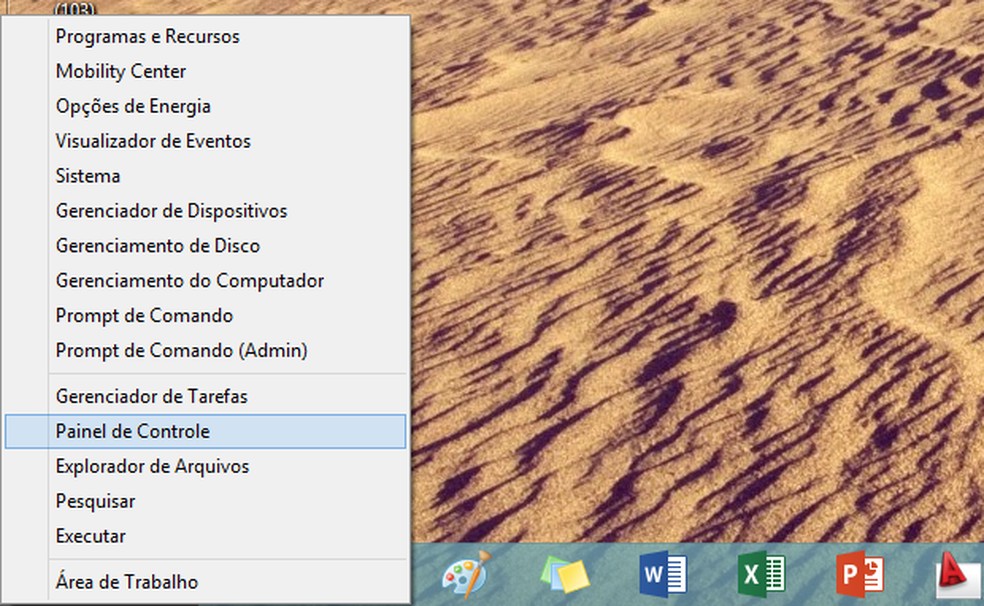Open Microsoft Word from taskbar

663,574
